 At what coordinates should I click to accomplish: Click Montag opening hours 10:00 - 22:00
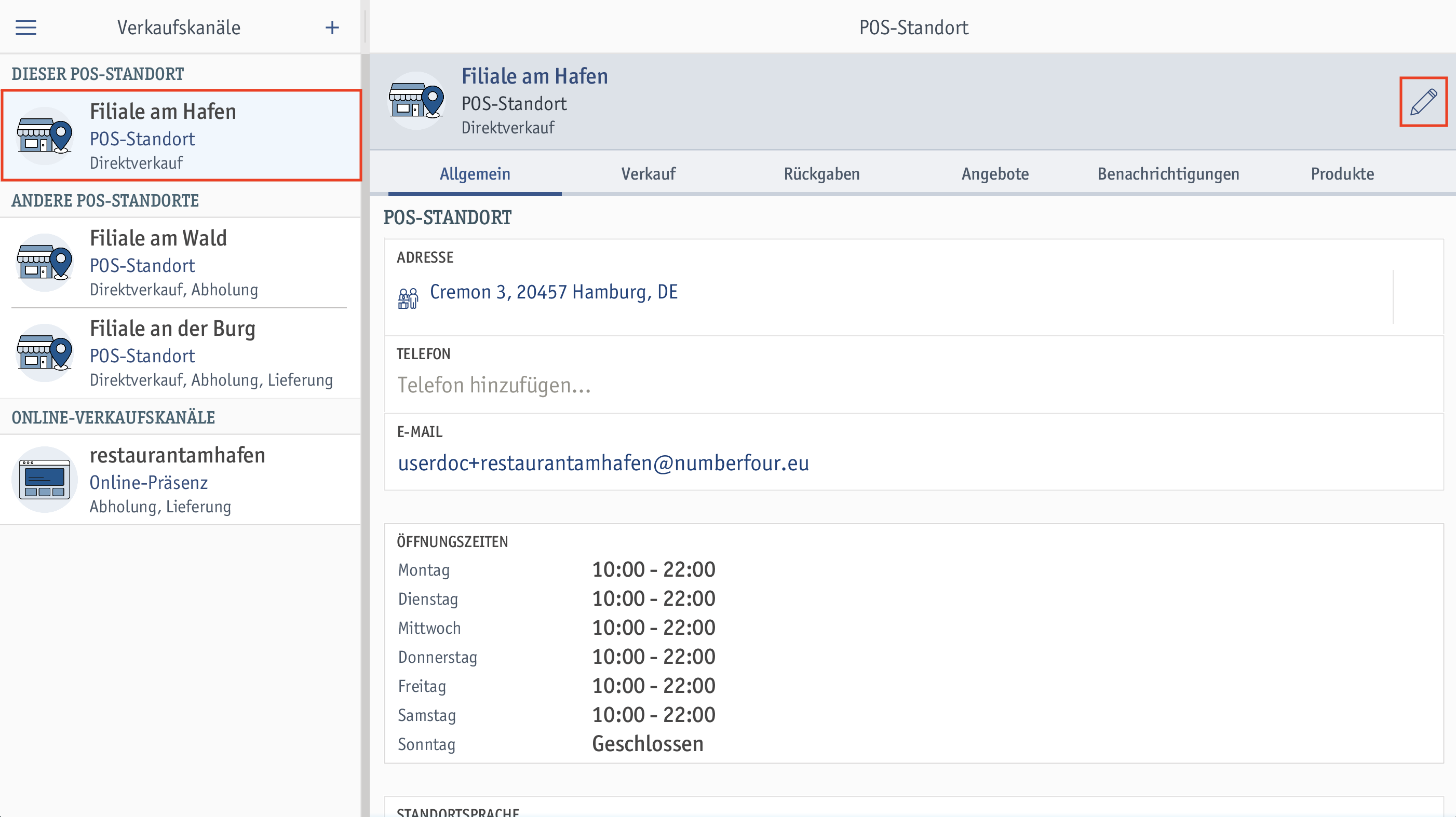[x=653, y=569]
